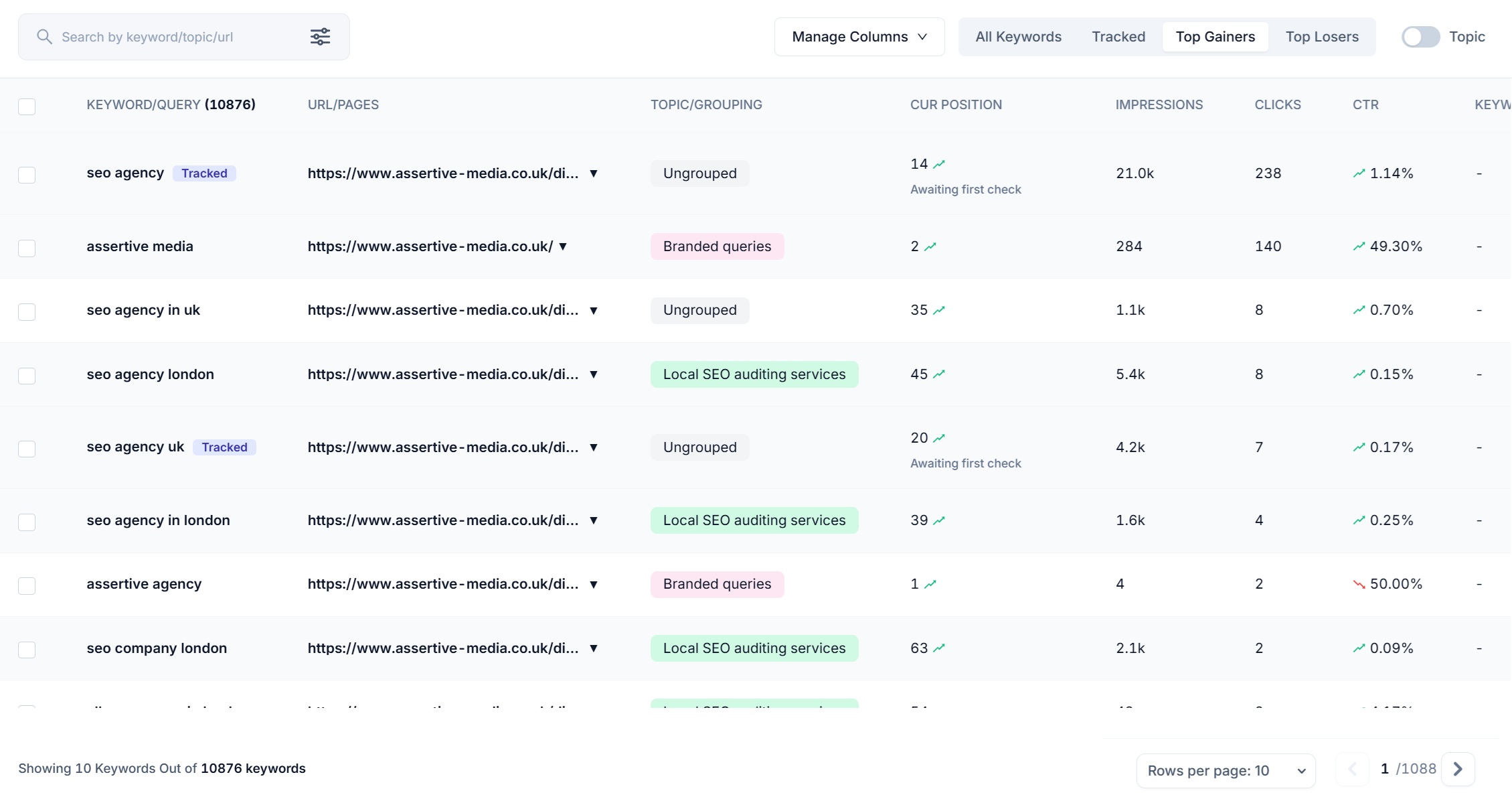Click trend arrow beside position 63
The height and width of the screenshot is (799, 1512).
(x=939, y=648)
